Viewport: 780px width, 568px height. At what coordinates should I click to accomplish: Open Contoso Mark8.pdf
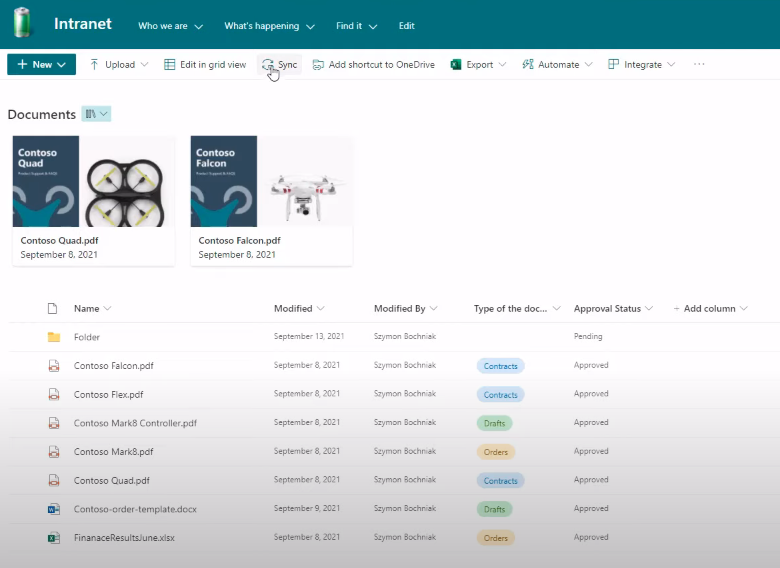113,452
